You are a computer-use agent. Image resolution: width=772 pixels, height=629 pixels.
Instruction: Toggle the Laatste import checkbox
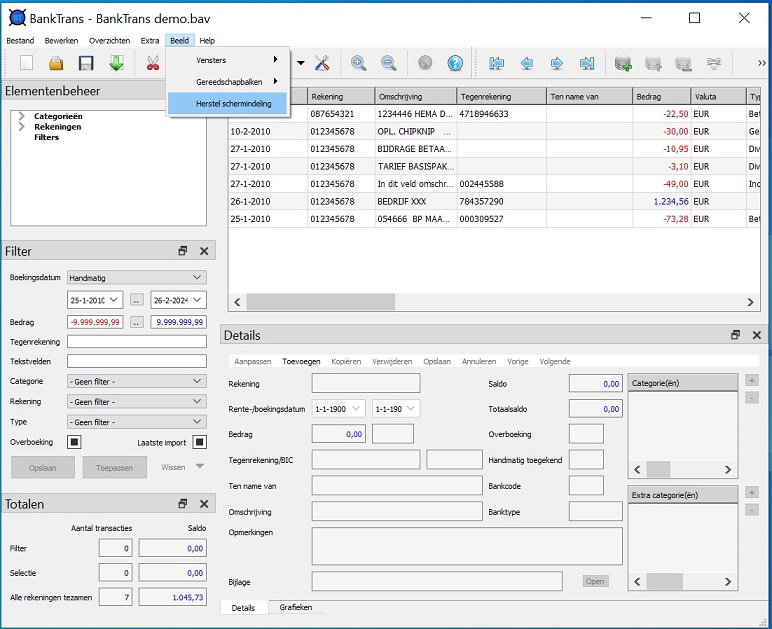point(199,442)
